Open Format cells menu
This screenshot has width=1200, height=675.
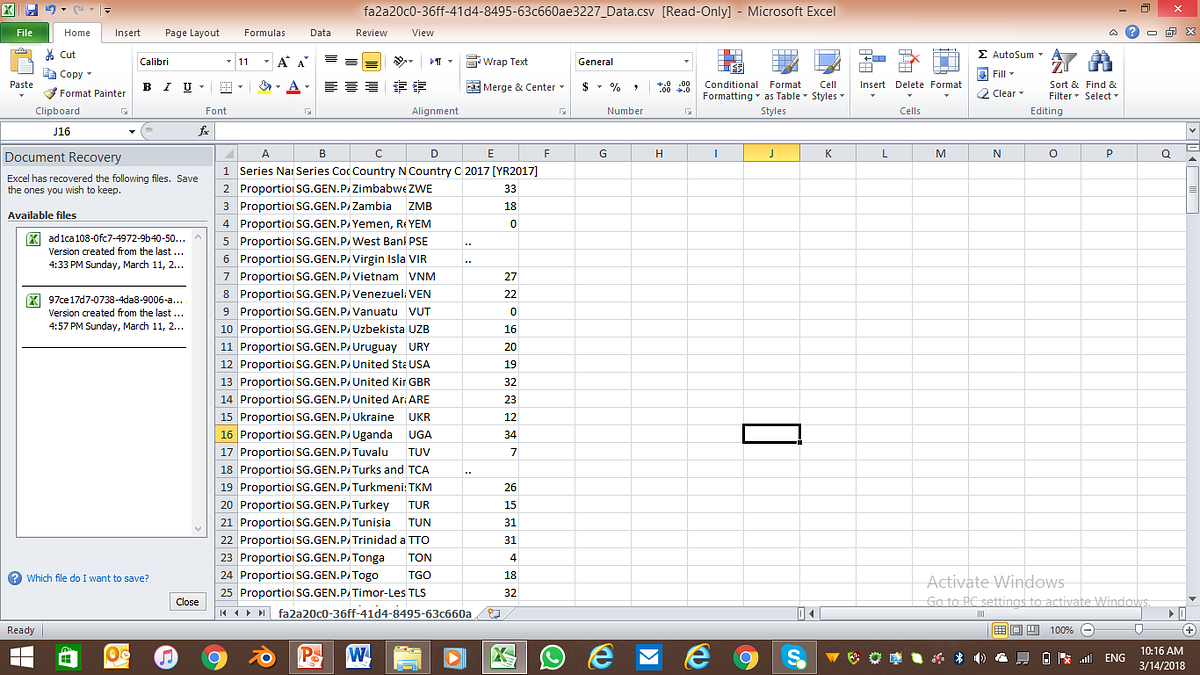point(946,75)
